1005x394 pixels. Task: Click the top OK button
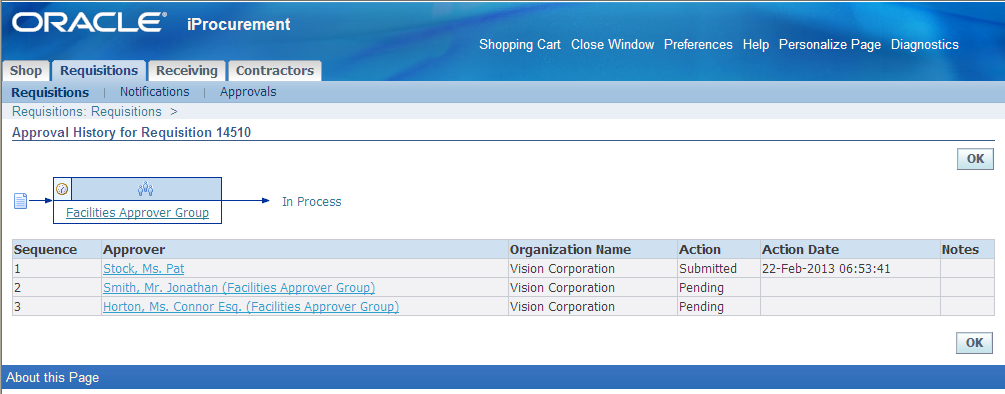(975, 159)
